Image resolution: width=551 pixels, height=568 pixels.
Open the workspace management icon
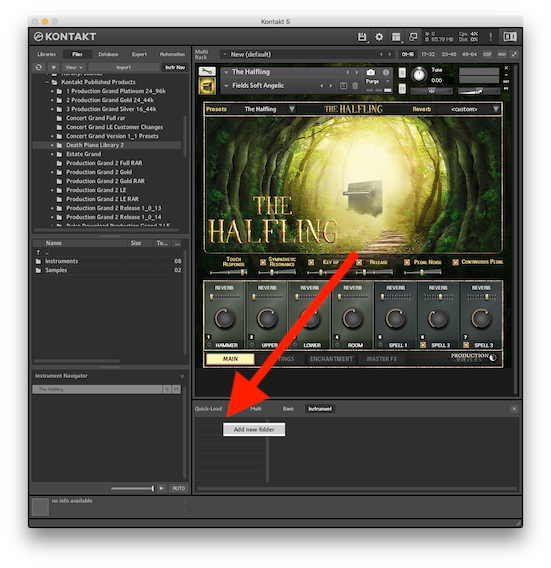[x=396, y=37]
